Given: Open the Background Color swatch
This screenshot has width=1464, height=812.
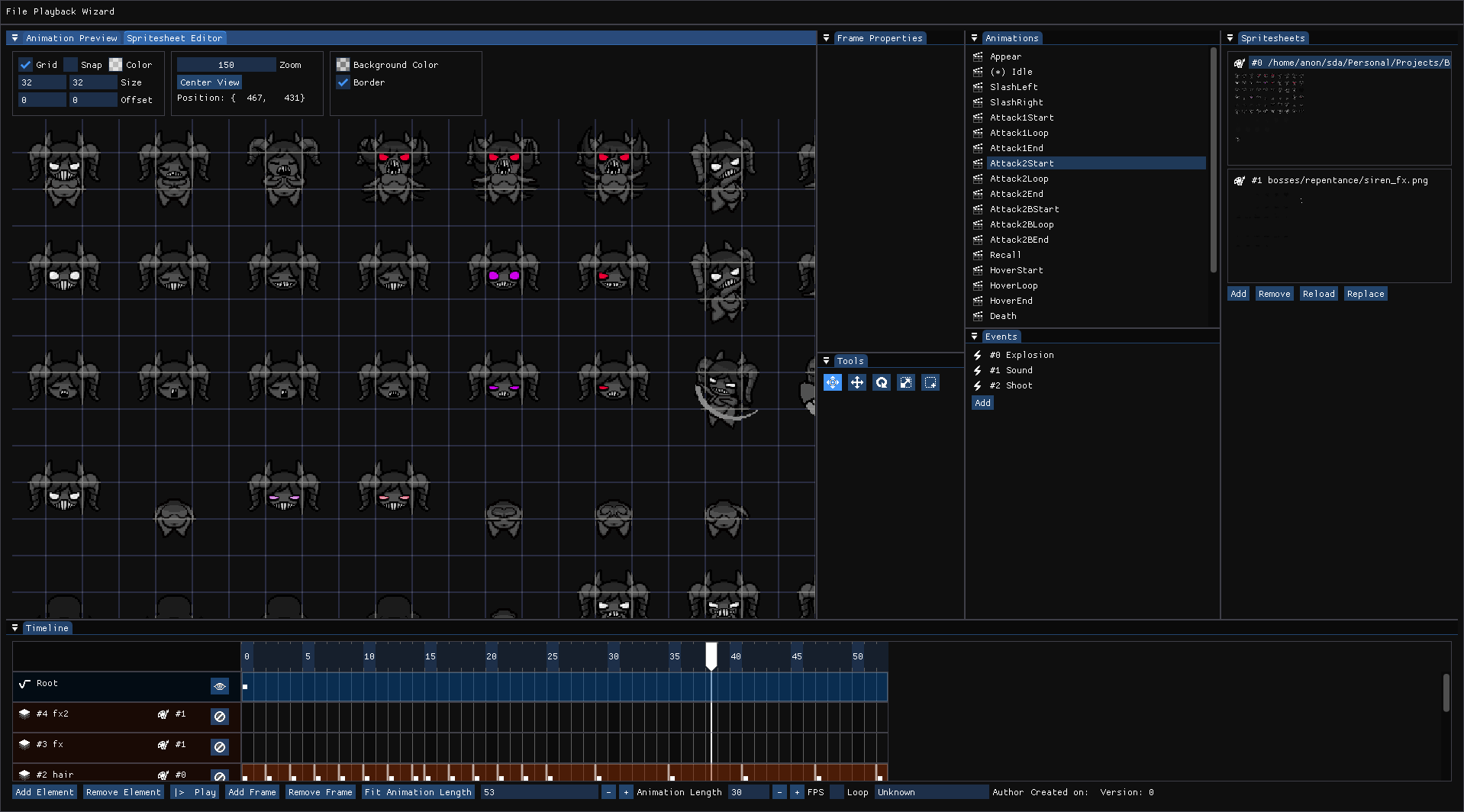Looking at the screenshot, I should 343,65.
